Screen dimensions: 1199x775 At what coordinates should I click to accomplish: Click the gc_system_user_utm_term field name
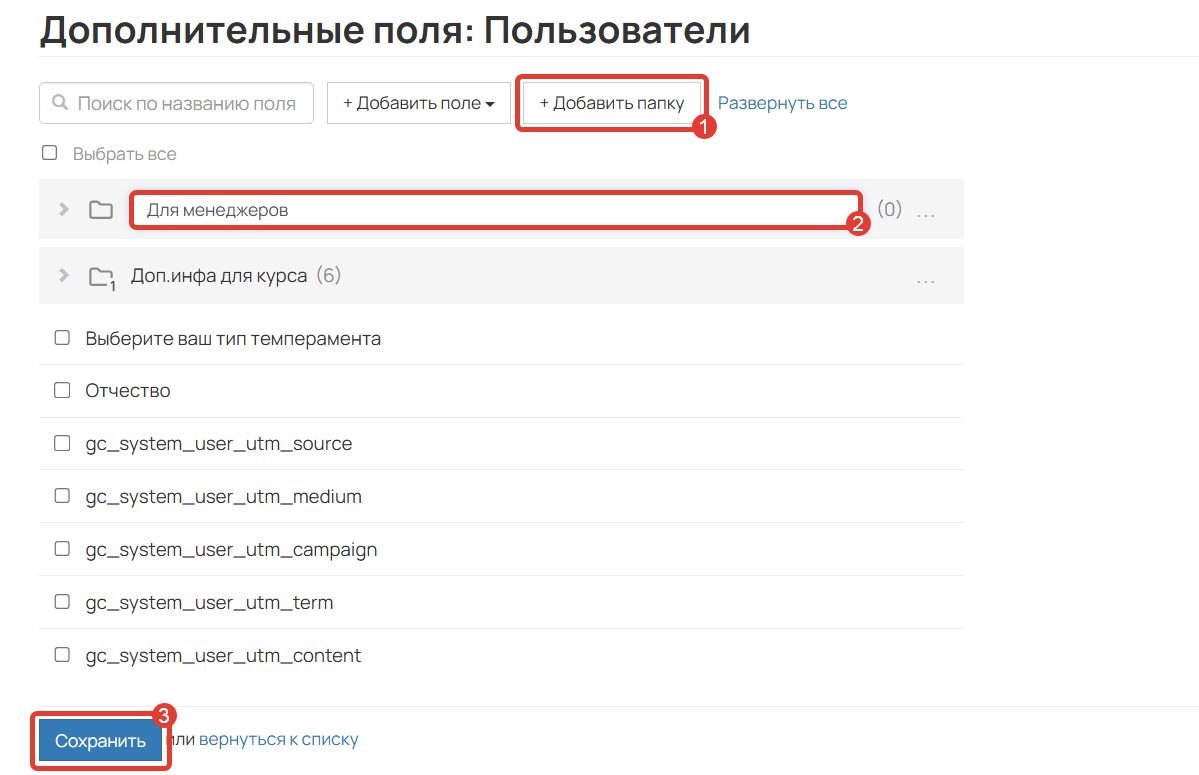click(210, 603)
